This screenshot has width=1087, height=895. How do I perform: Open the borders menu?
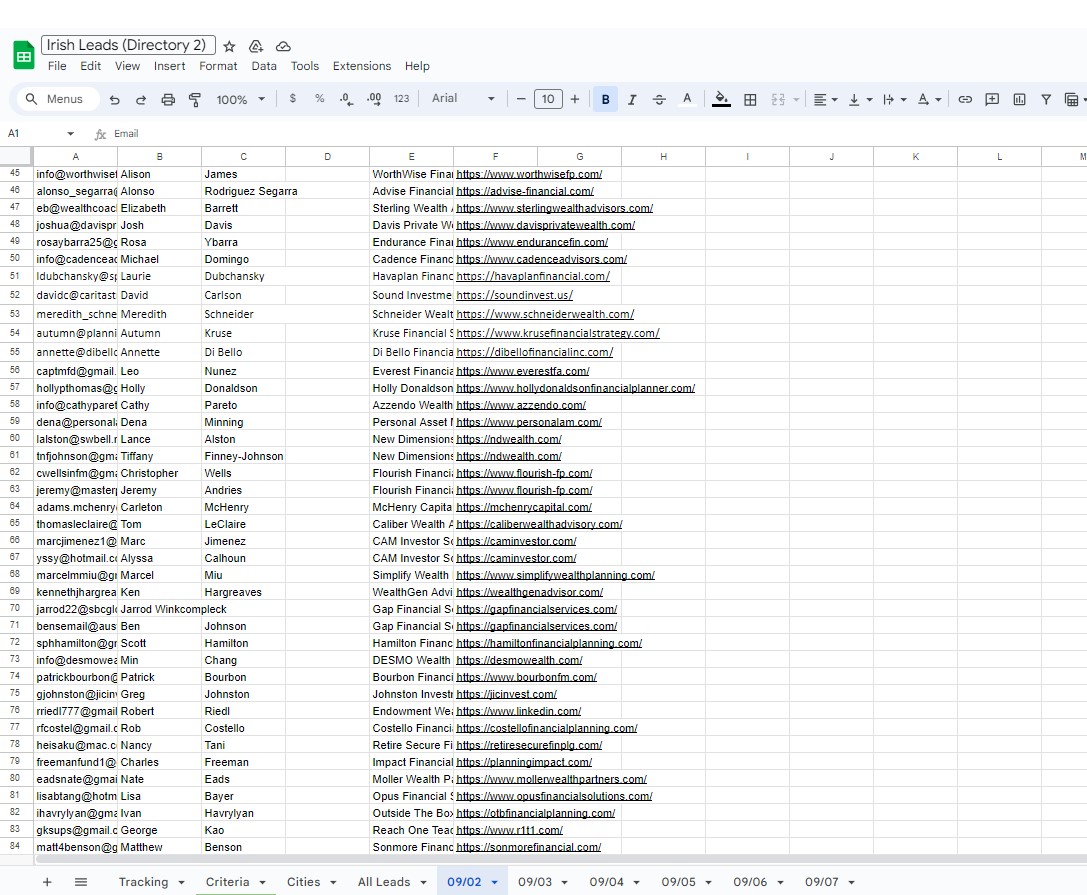point(750,99)
